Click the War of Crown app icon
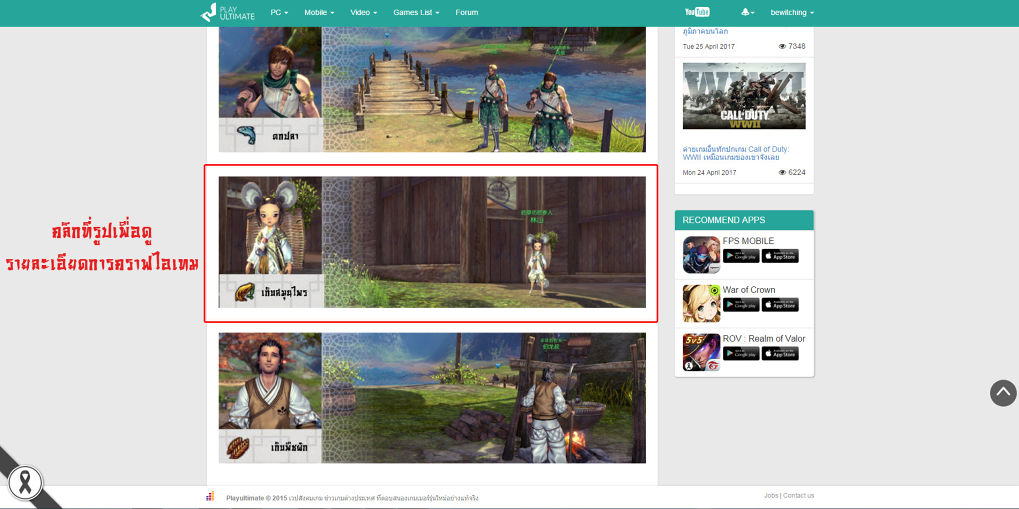 (701, 303)
